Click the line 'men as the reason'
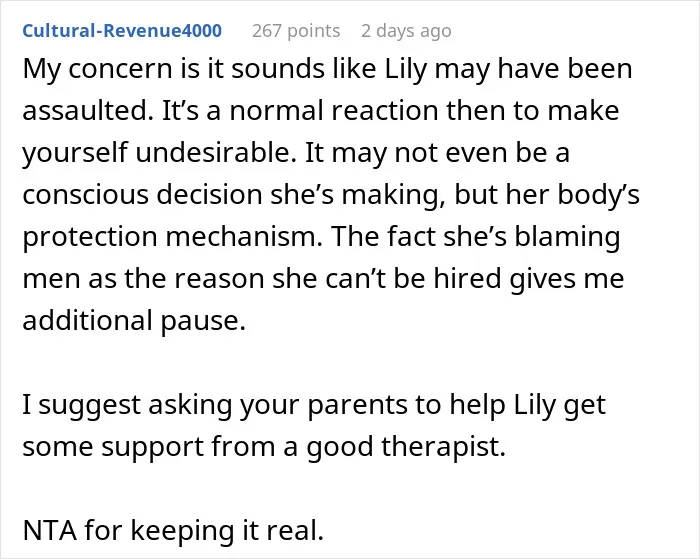The image size is (700, 559). click(x=323, y=279)
